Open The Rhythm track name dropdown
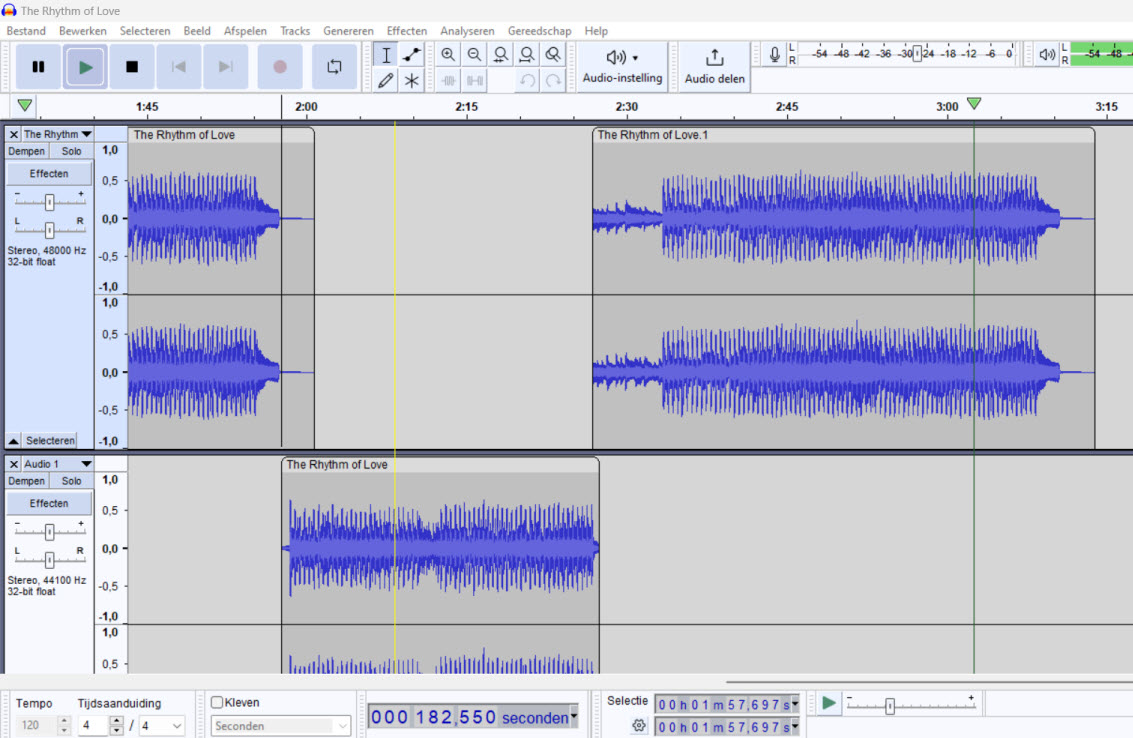Viewport: 1133px width, 738px height. pos(57,134)
